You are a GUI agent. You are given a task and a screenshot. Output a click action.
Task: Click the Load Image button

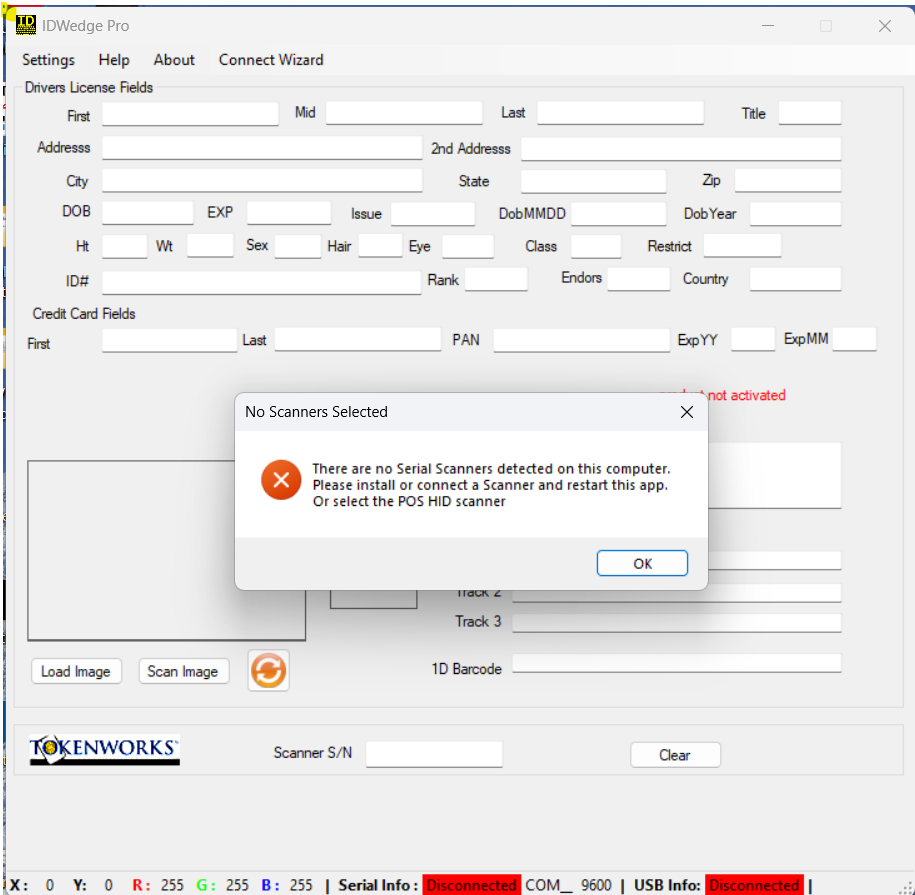76,671
